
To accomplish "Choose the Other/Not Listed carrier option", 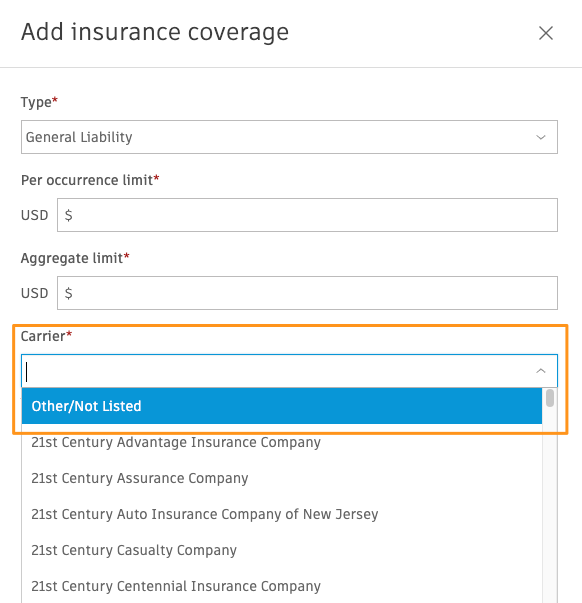I will (x=282, y=406).
